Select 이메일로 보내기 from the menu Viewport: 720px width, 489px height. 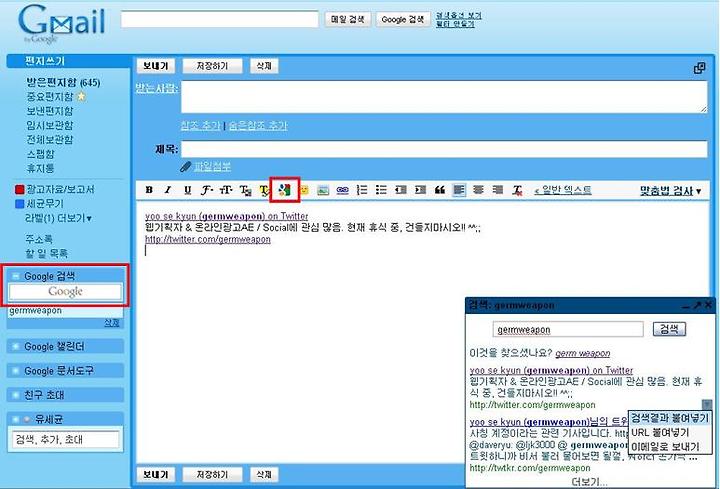tap(669, 446)
